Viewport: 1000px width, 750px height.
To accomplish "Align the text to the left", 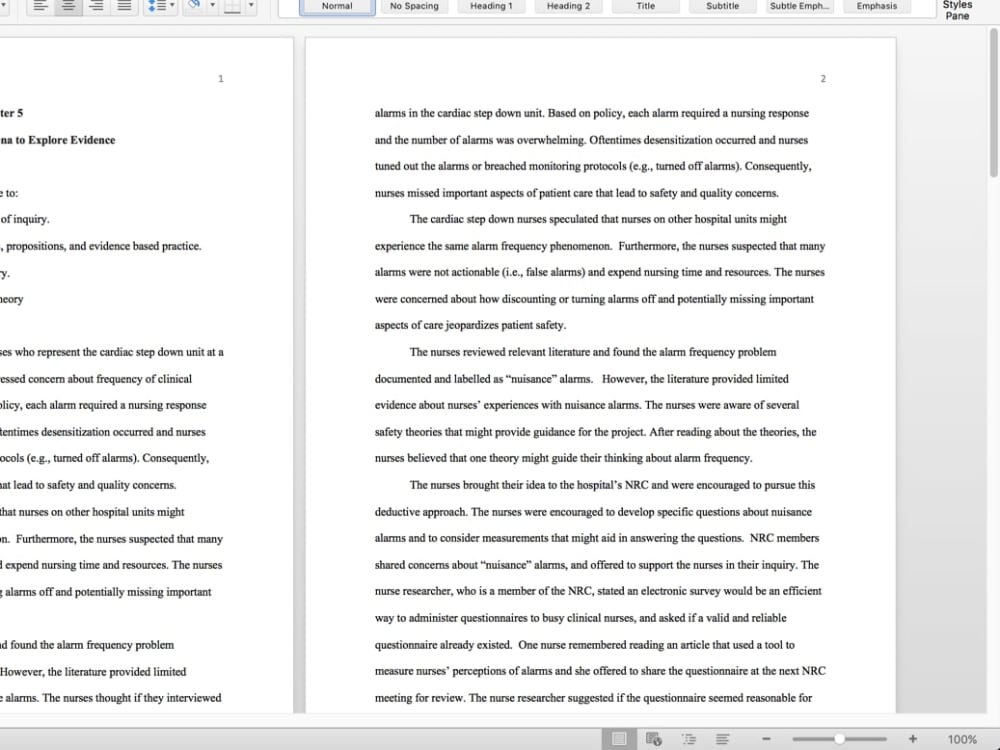I will point(40,7).
